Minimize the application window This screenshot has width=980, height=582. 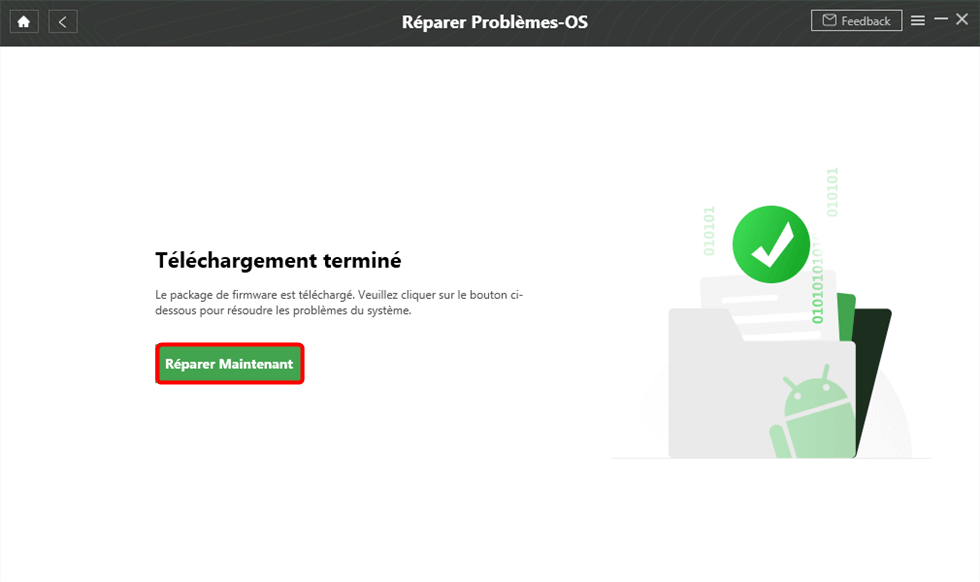click(x=941, y=19)
